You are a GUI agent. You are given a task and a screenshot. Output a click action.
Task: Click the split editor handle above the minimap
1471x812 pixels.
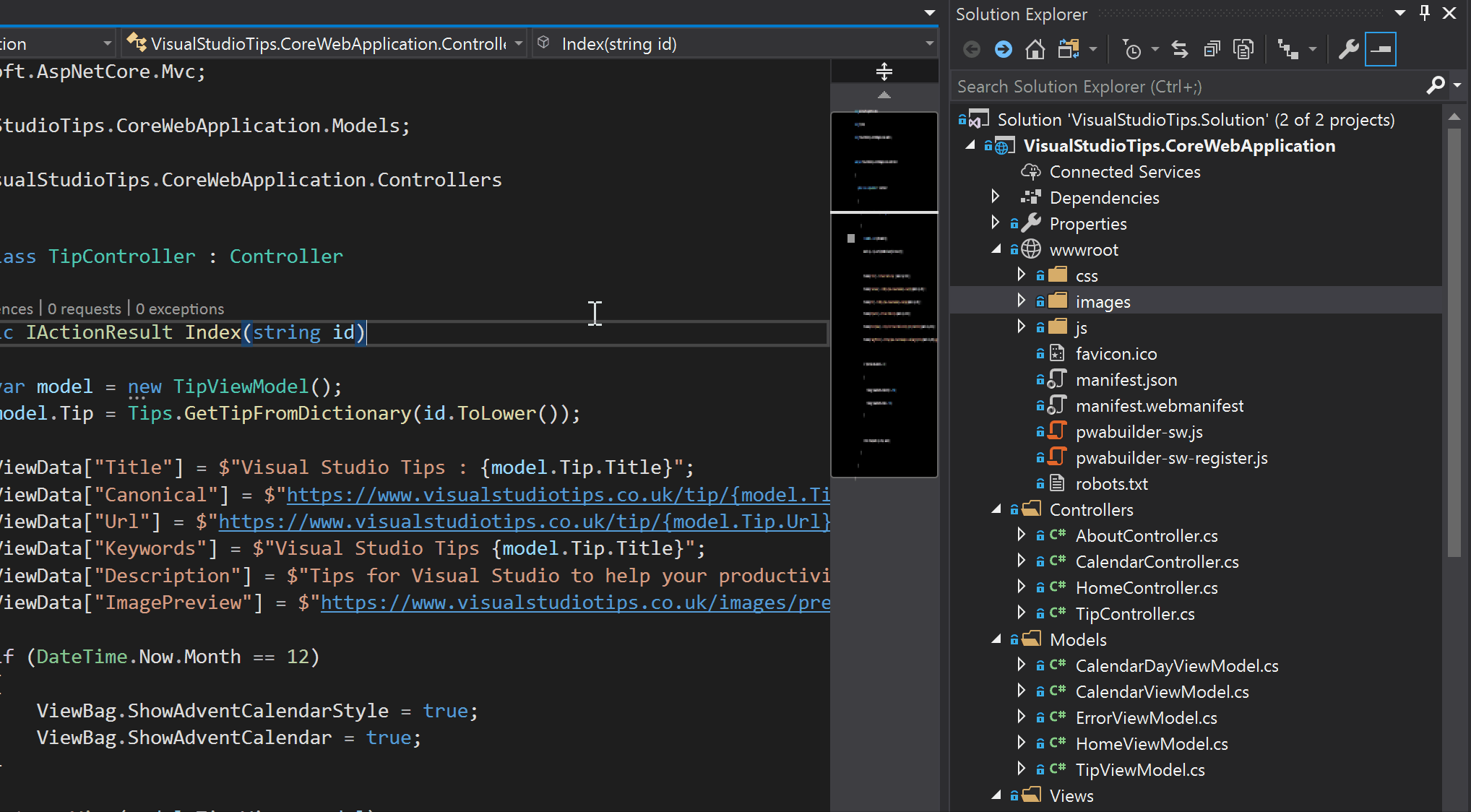884,71
